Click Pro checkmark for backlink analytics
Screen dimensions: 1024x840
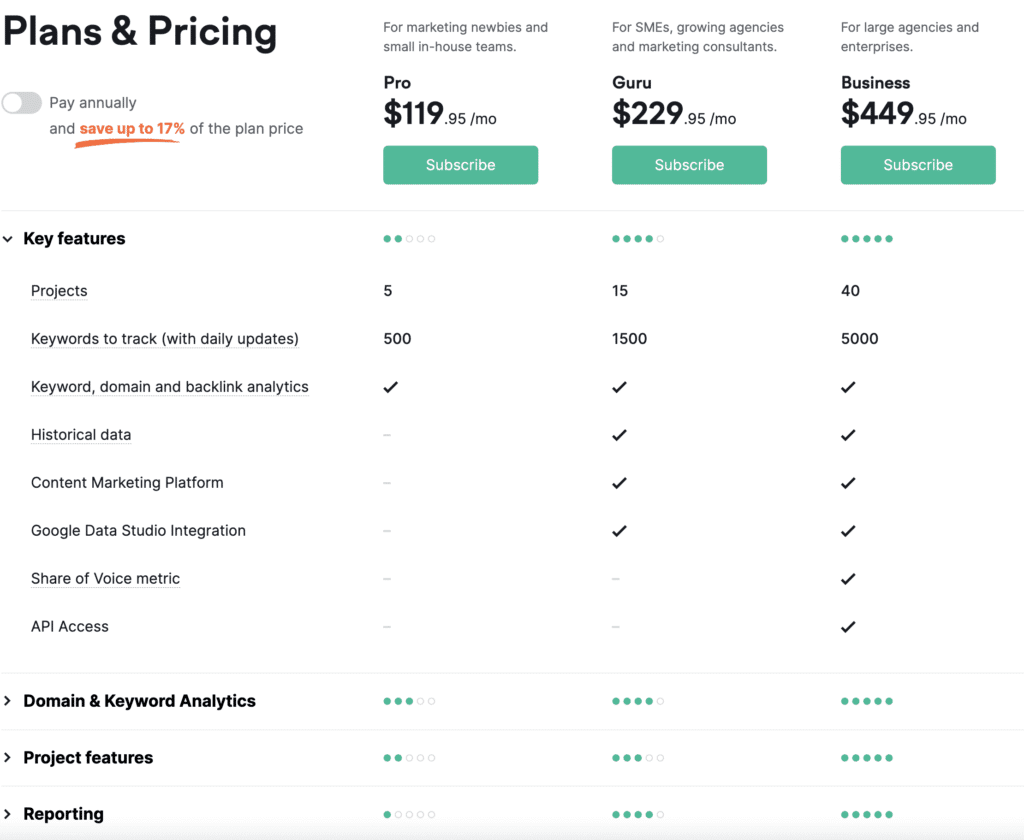click(391, 387)
